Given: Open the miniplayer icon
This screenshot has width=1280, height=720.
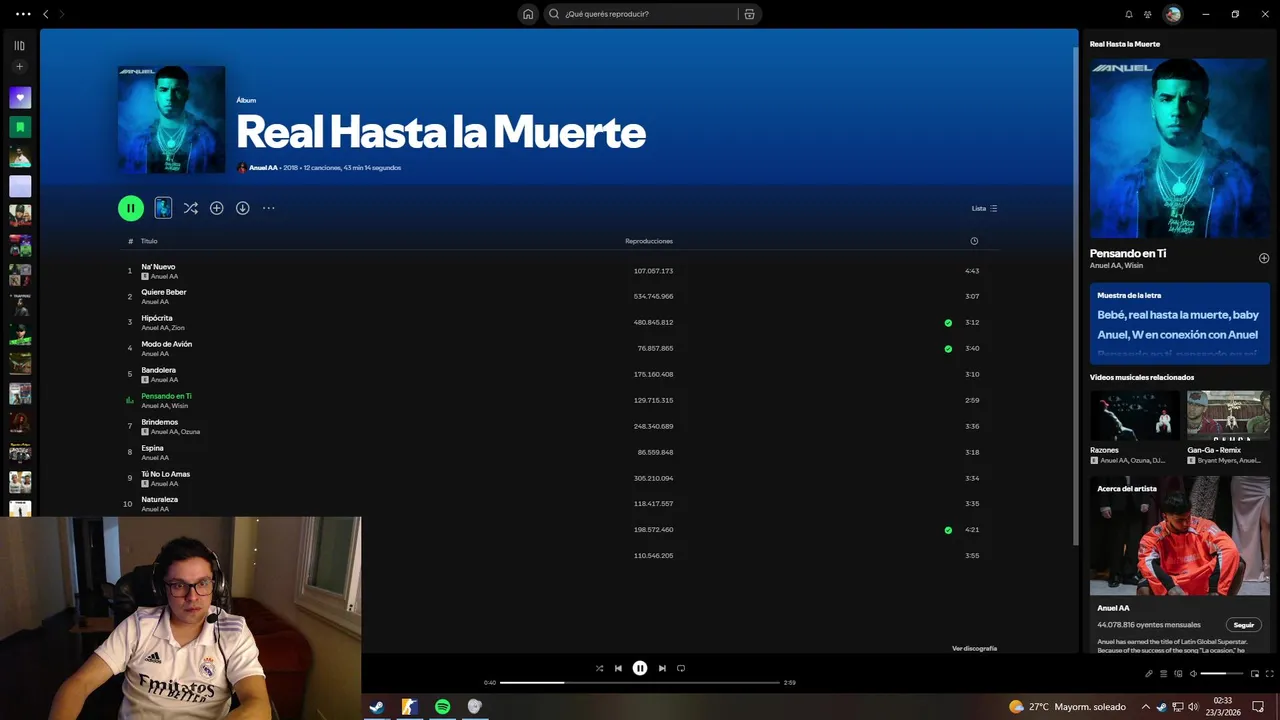Looking at the screenshot, I should coord(1255,674).
